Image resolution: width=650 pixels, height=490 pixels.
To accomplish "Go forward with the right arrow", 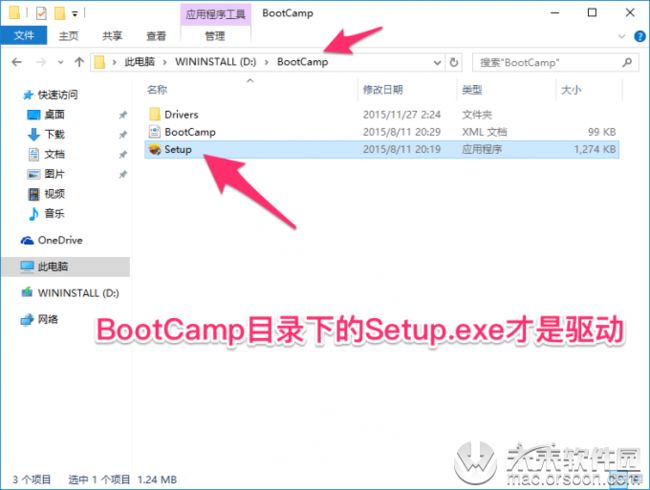I will point(41,62).
